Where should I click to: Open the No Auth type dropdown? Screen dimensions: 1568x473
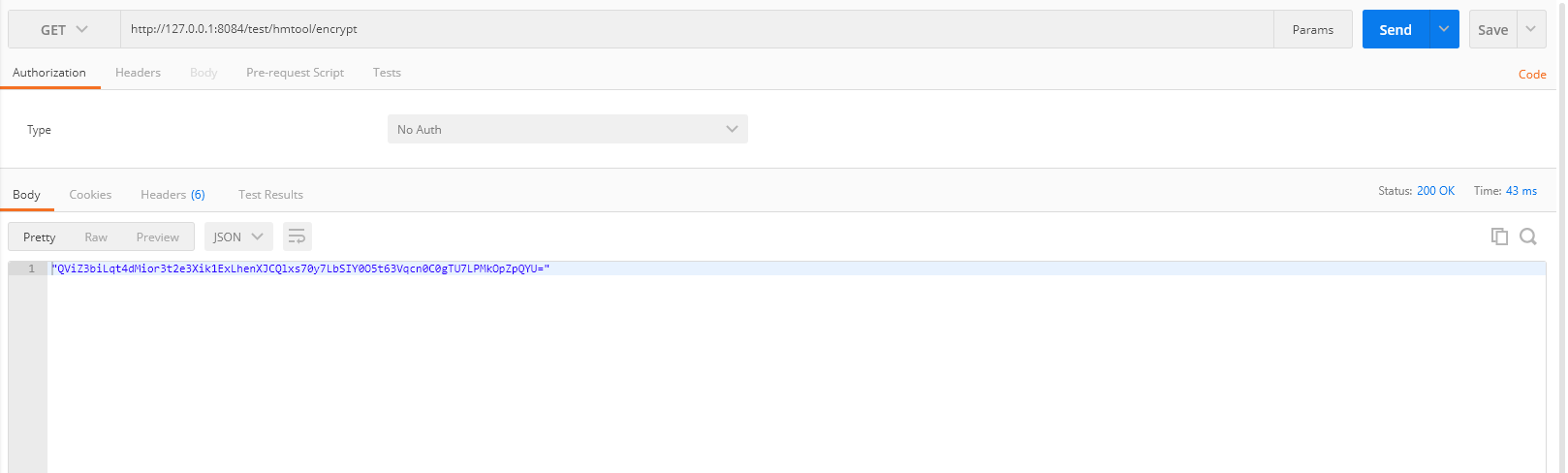(567, 130)
